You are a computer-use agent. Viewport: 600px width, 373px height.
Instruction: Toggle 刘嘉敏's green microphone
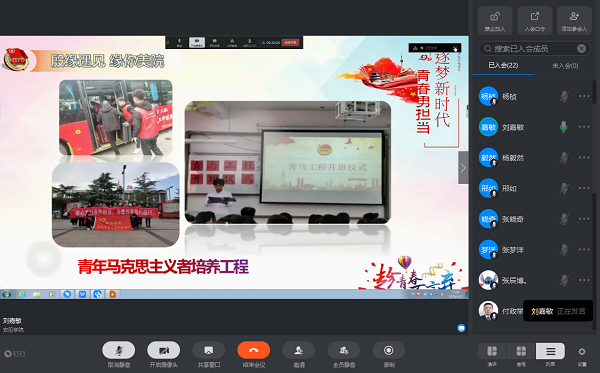pyautogui.click(x=563, y=127)
